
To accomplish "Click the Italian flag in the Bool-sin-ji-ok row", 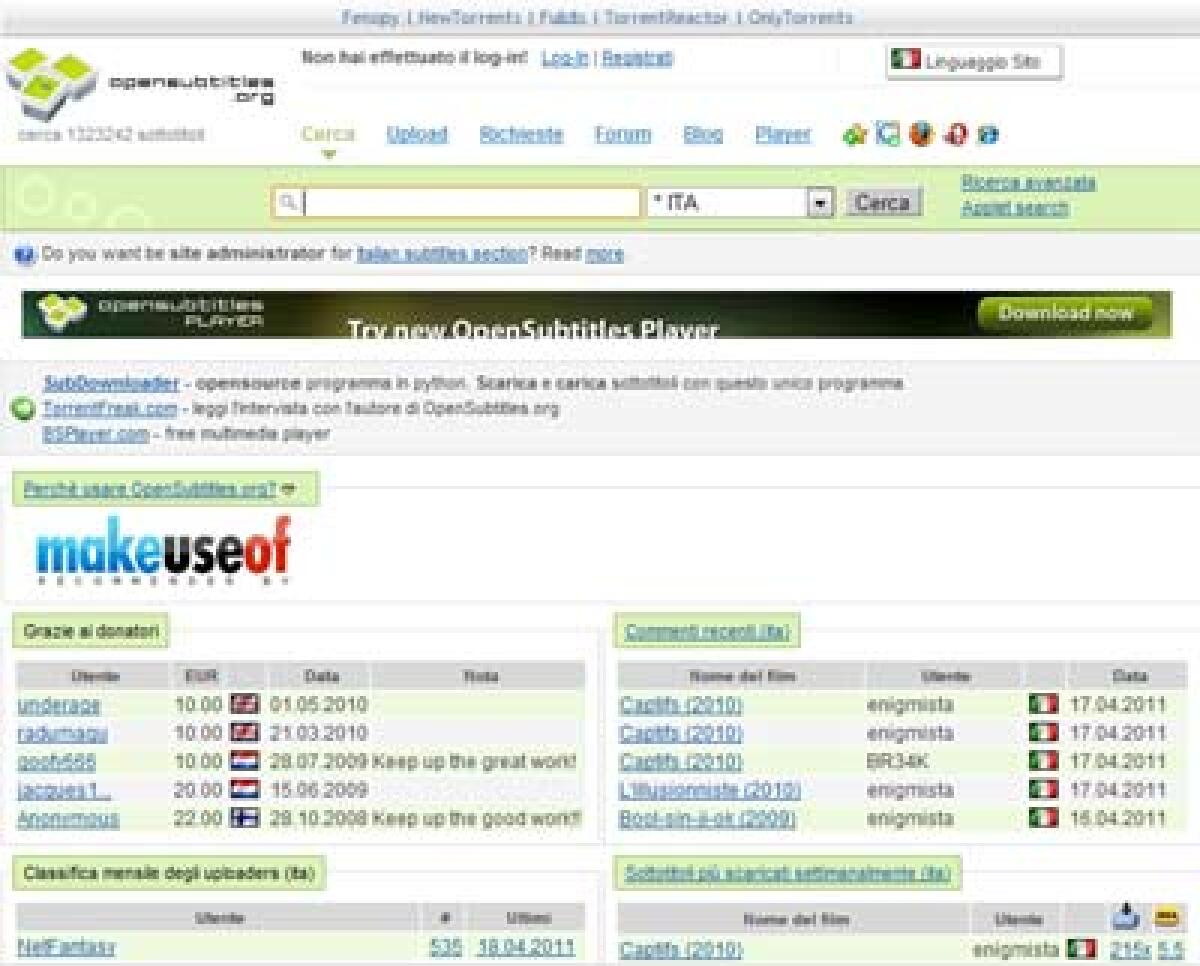I will 1043,818.
